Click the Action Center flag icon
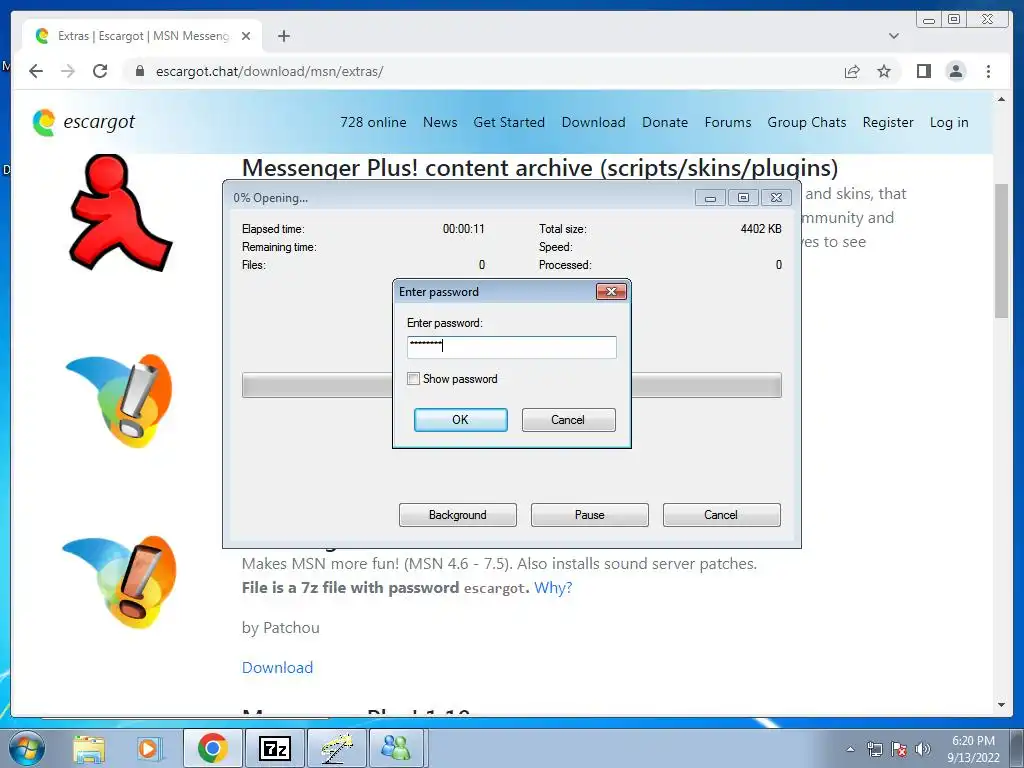This screenshot has width=1024, height=768. tap(899, 750)
